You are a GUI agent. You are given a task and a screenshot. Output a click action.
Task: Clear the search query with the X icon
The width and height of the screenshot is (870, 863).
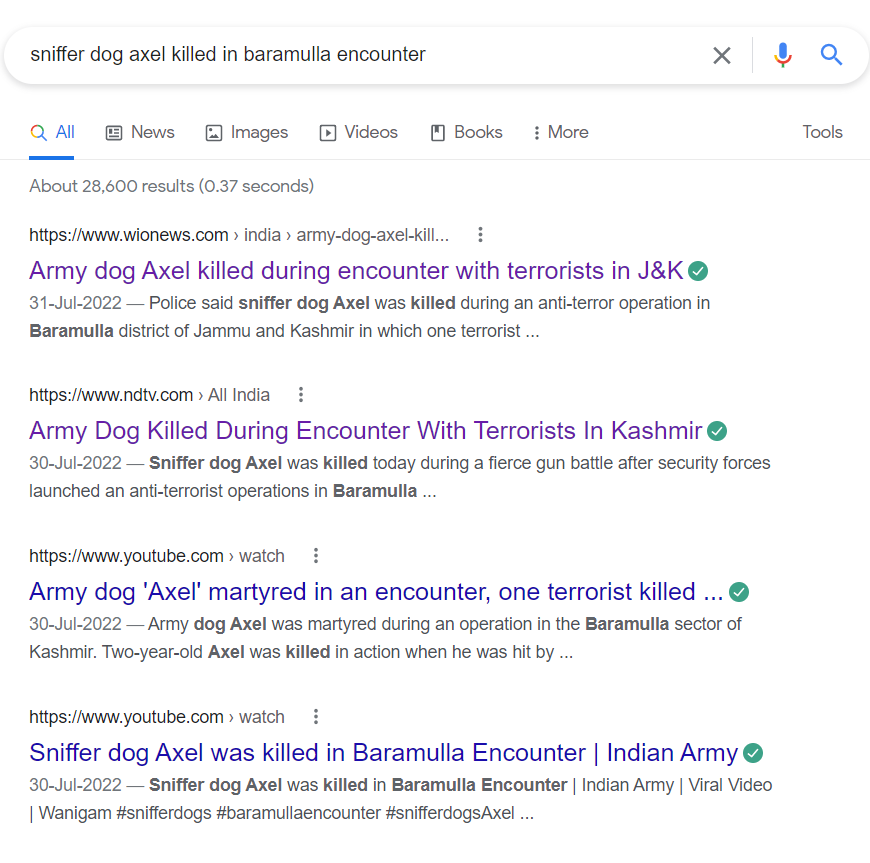click(722, 56)
